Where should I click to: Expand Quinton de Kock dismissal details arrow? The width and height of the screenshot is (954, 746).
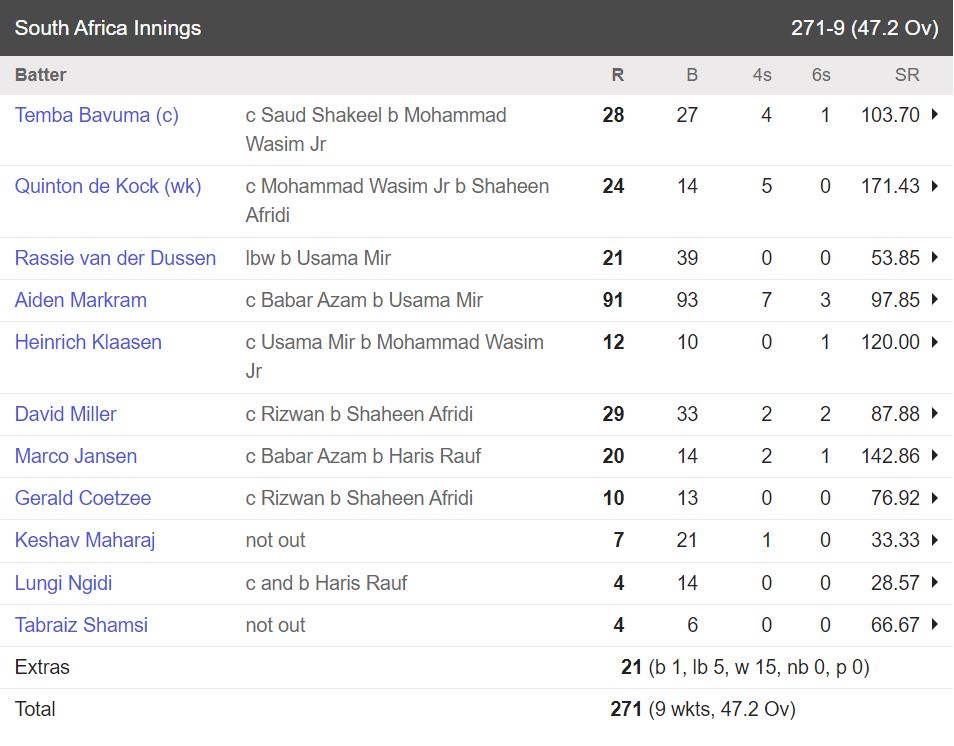(x=935, y=186)
